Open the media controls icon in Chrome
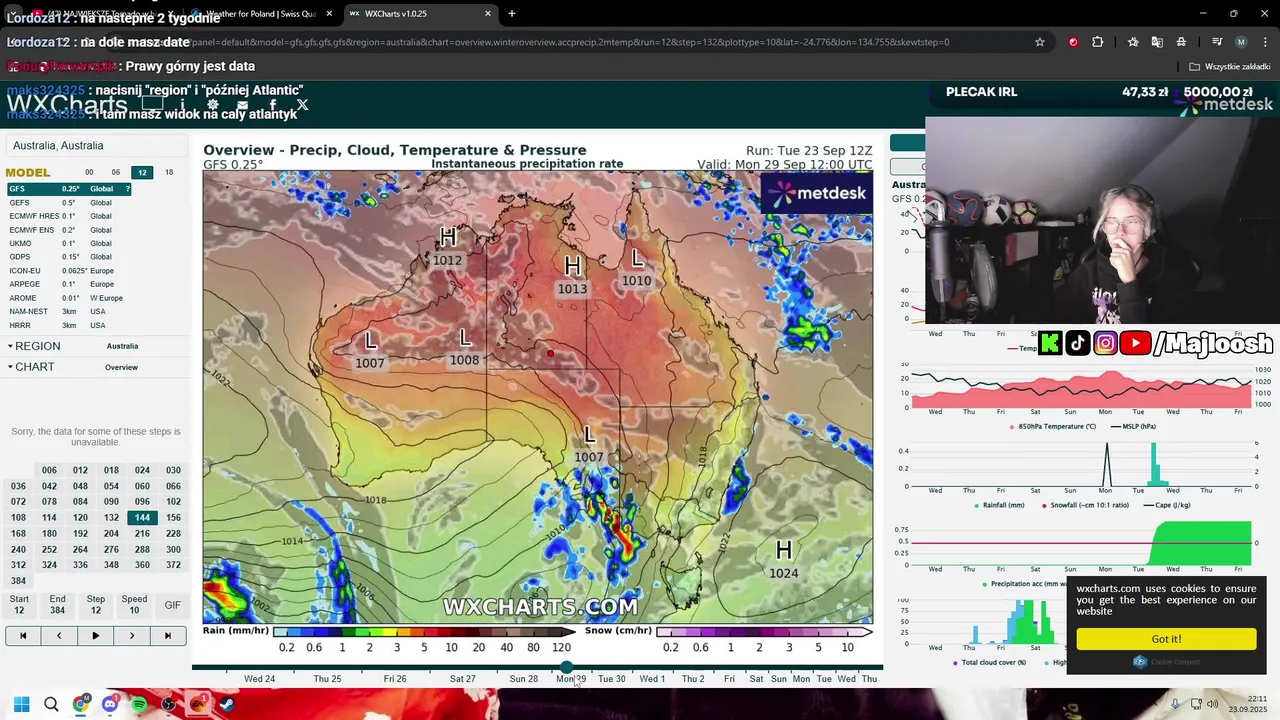This screenshot has height=720, width=1280. click(1217, 42)
